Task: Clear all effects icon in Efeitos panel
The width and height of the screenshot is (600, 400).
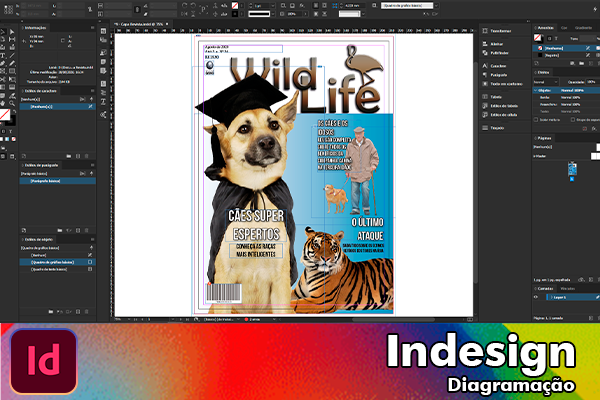Action: pyautogui.click(x=585, y=129)
